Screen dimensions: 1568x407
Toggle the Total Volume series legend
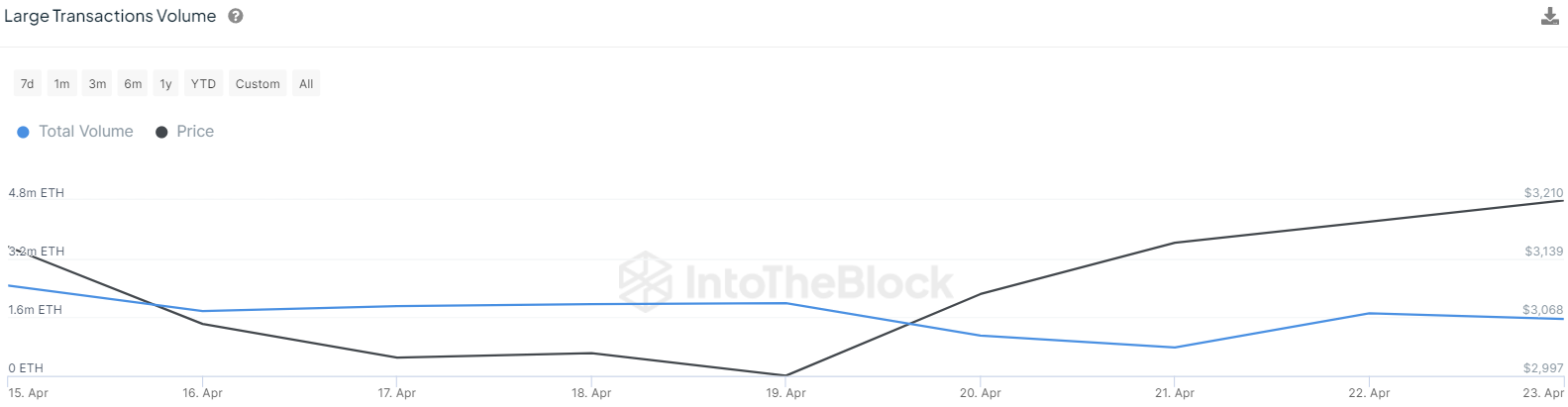(x=85, y=132)
